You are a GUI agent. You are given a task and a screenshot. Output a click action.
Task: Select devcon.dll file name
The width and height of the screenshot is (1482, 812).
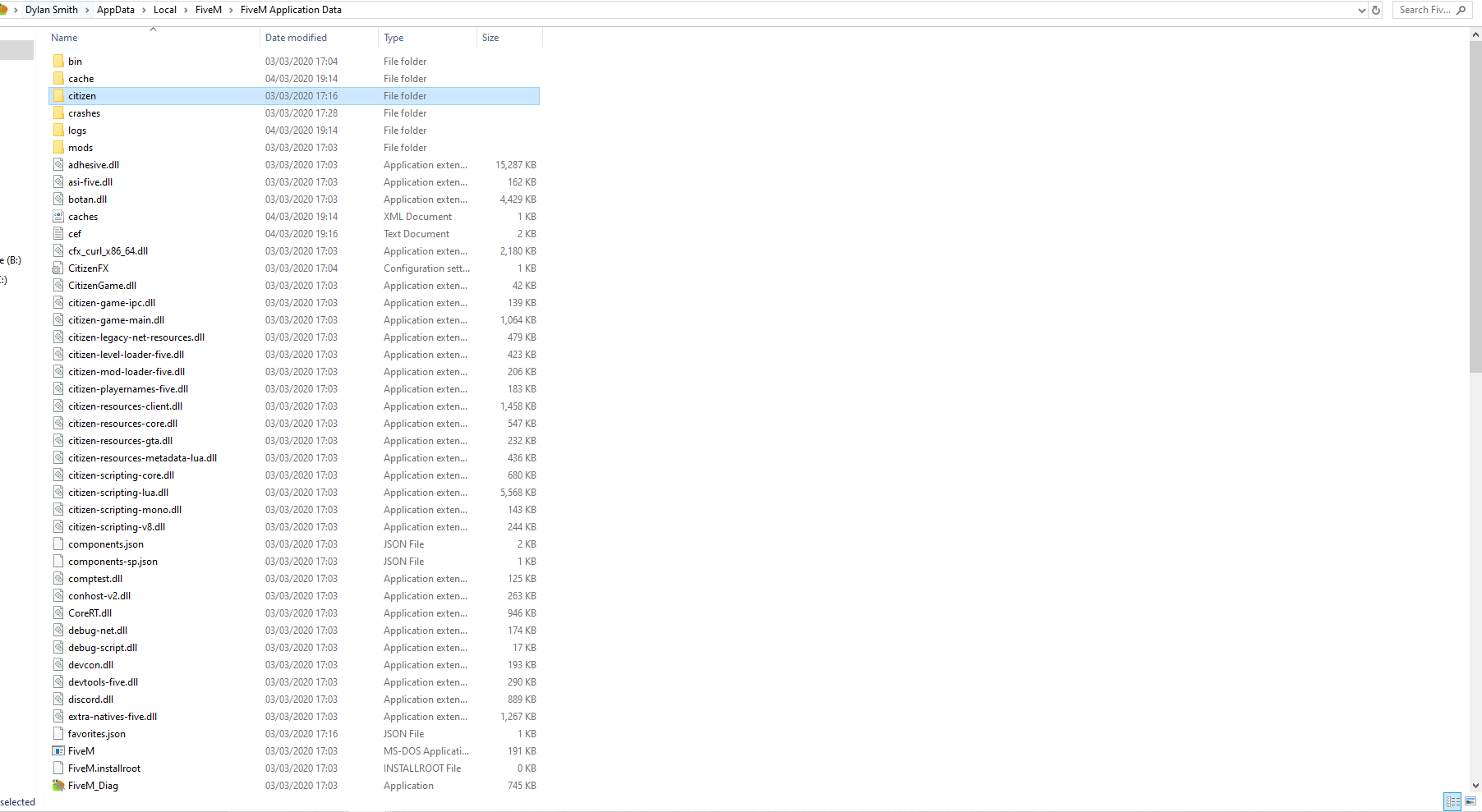coord(91,665)
